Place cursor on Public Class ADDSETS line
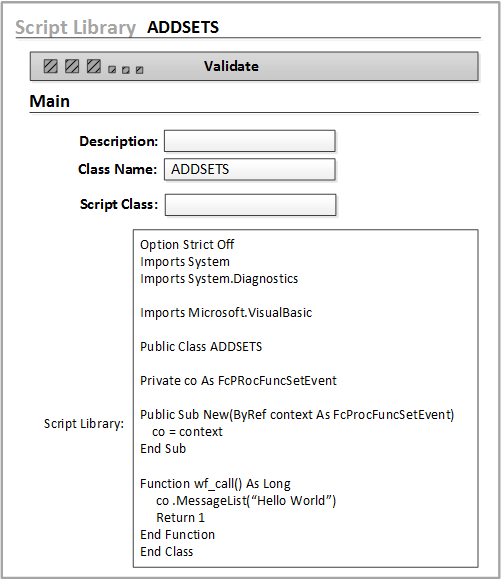 (201, 347)
